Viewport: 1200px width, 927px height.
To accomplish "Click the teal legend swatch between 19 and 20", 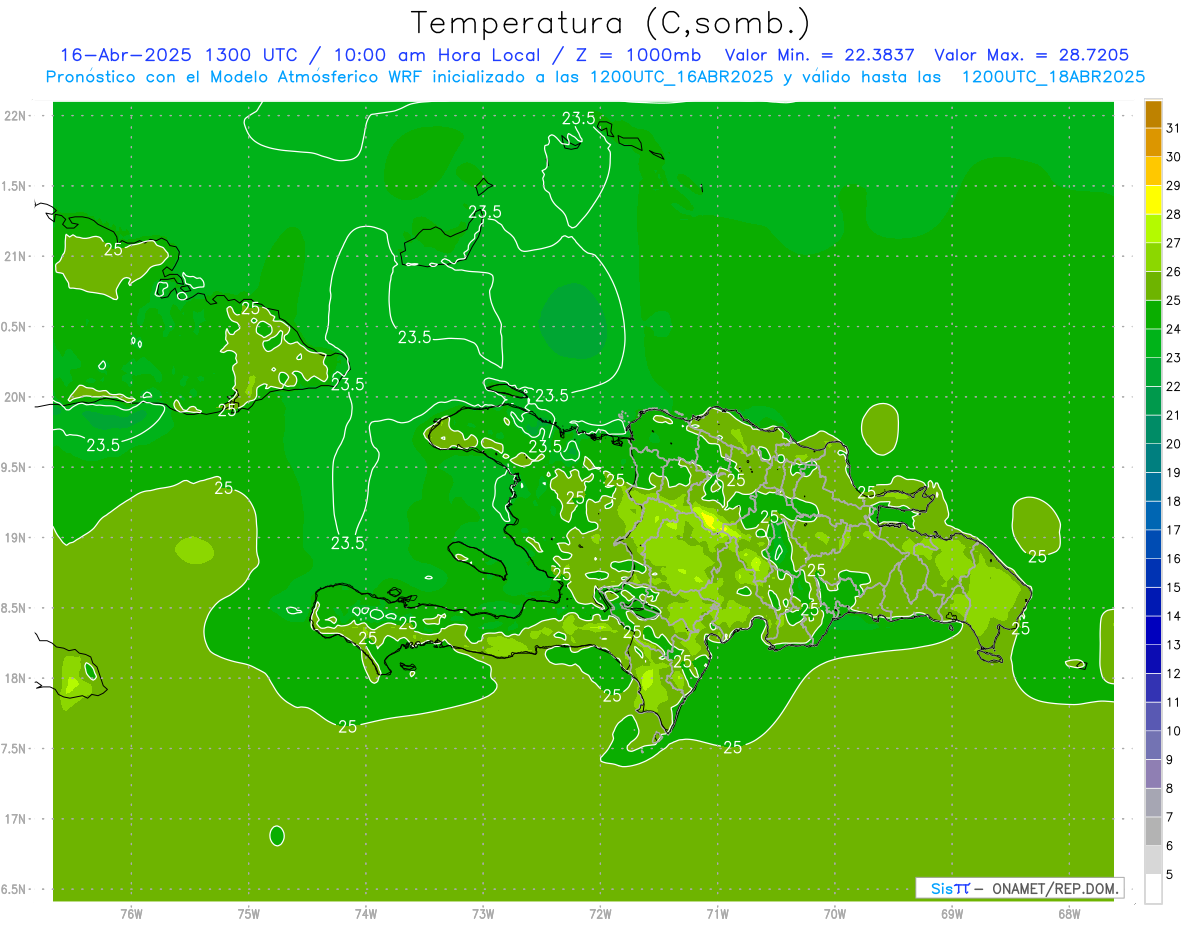I will point(1153,458).
